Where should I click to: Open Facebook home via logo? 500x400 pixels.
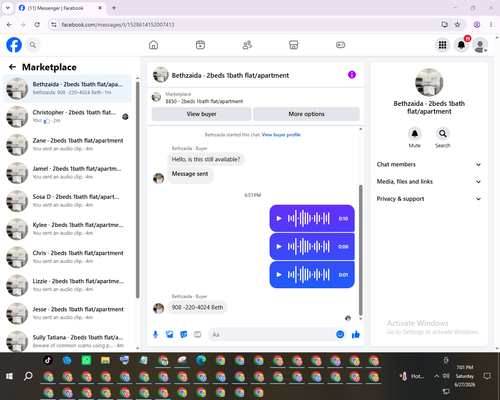[x=14, y=45]
